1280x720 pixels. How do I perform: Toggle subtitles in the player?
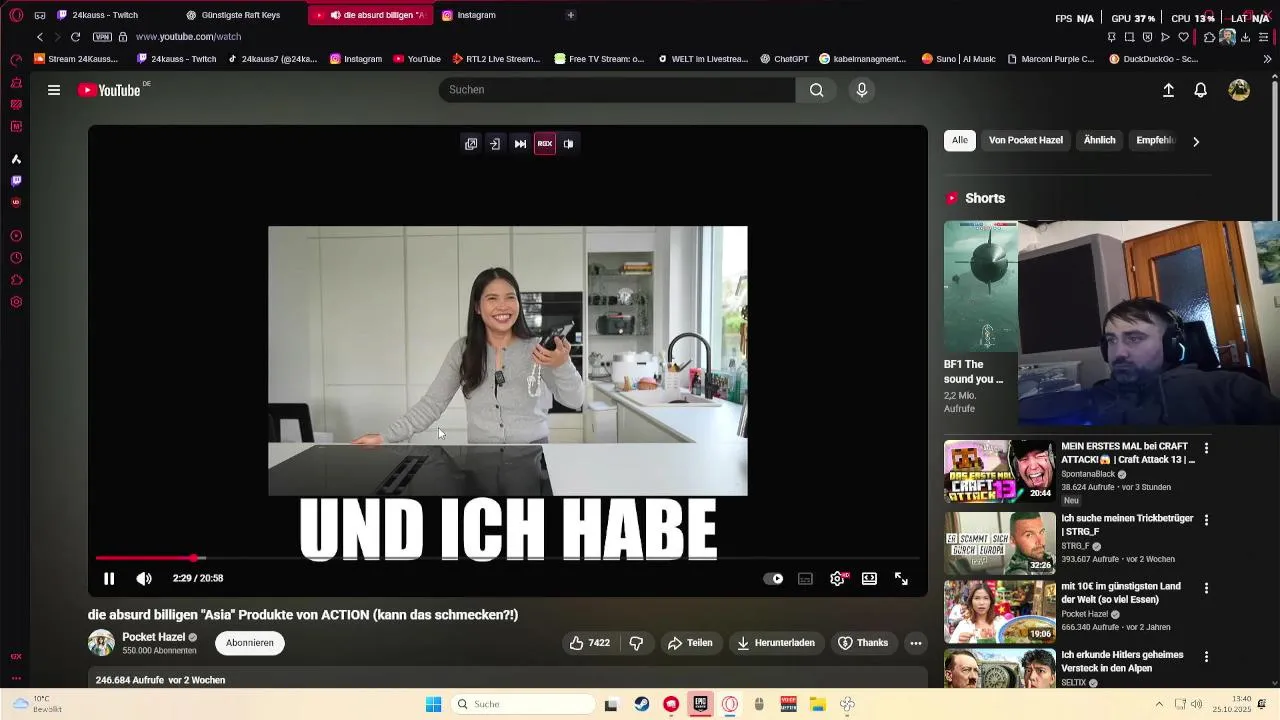coord(805,579)
